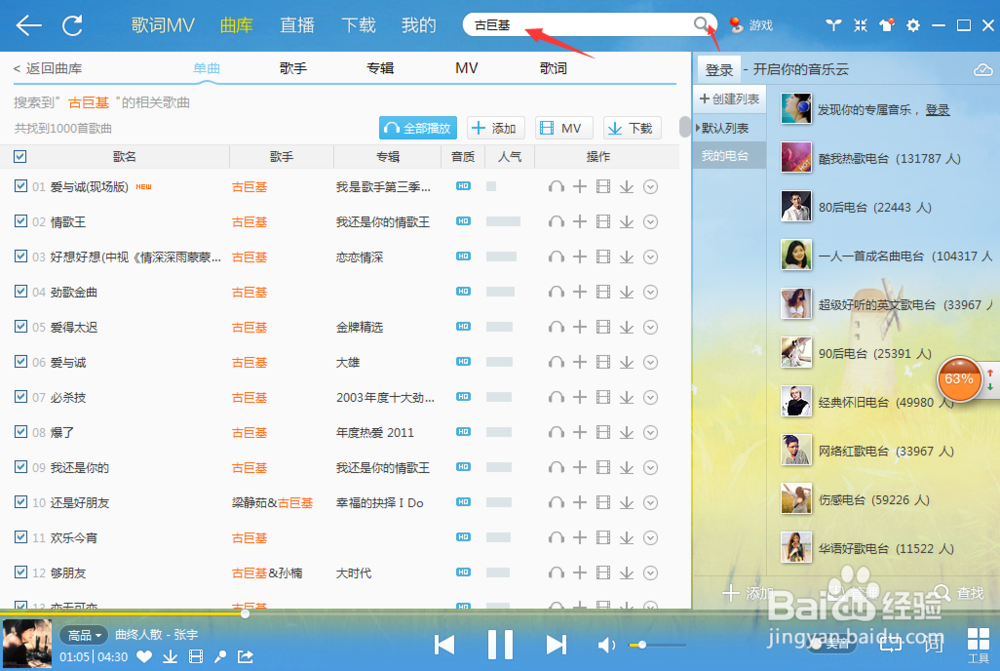The image size is (1000, 671).
Task: Go to the previous track
Action: click(x=444, y=645)
